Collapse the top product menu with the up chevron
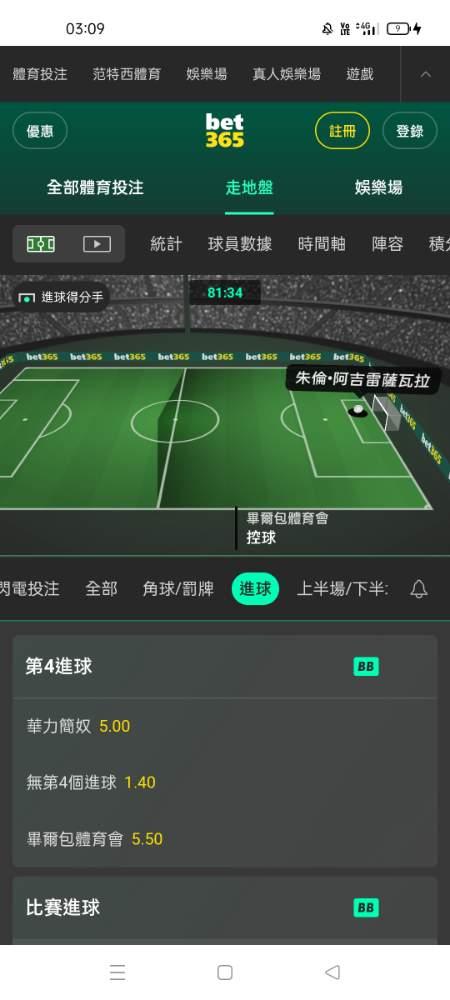The image size is (450, 1000). pos(426,74)
